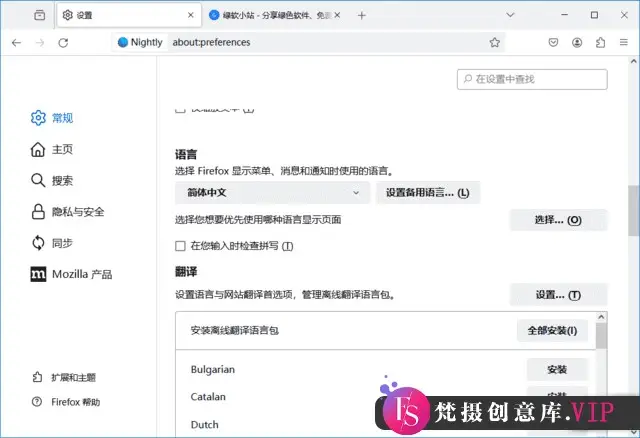Select 隐私与安全 in the sidebar

click(68, 212)
